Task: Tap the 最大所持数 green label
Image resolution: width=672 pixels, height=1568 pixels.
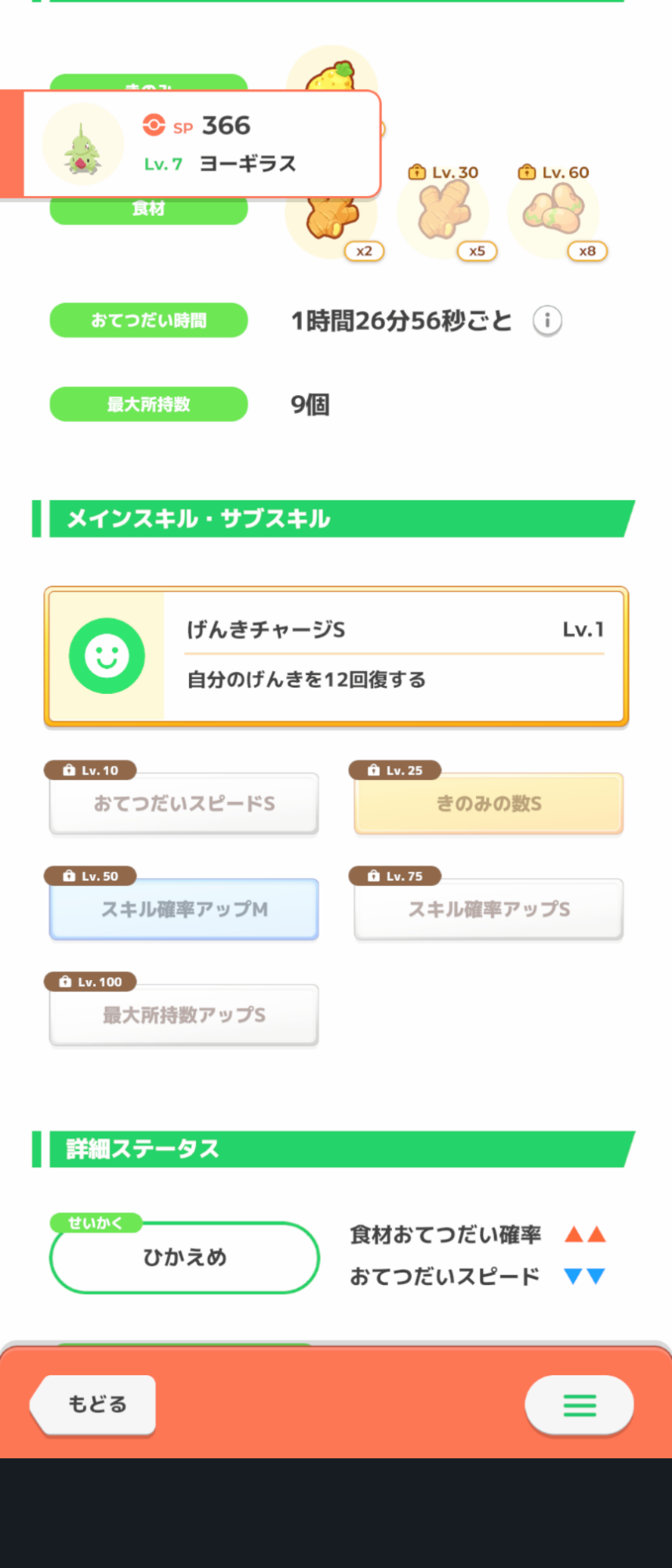Action: pyautogui.click(x=149, y=405)
